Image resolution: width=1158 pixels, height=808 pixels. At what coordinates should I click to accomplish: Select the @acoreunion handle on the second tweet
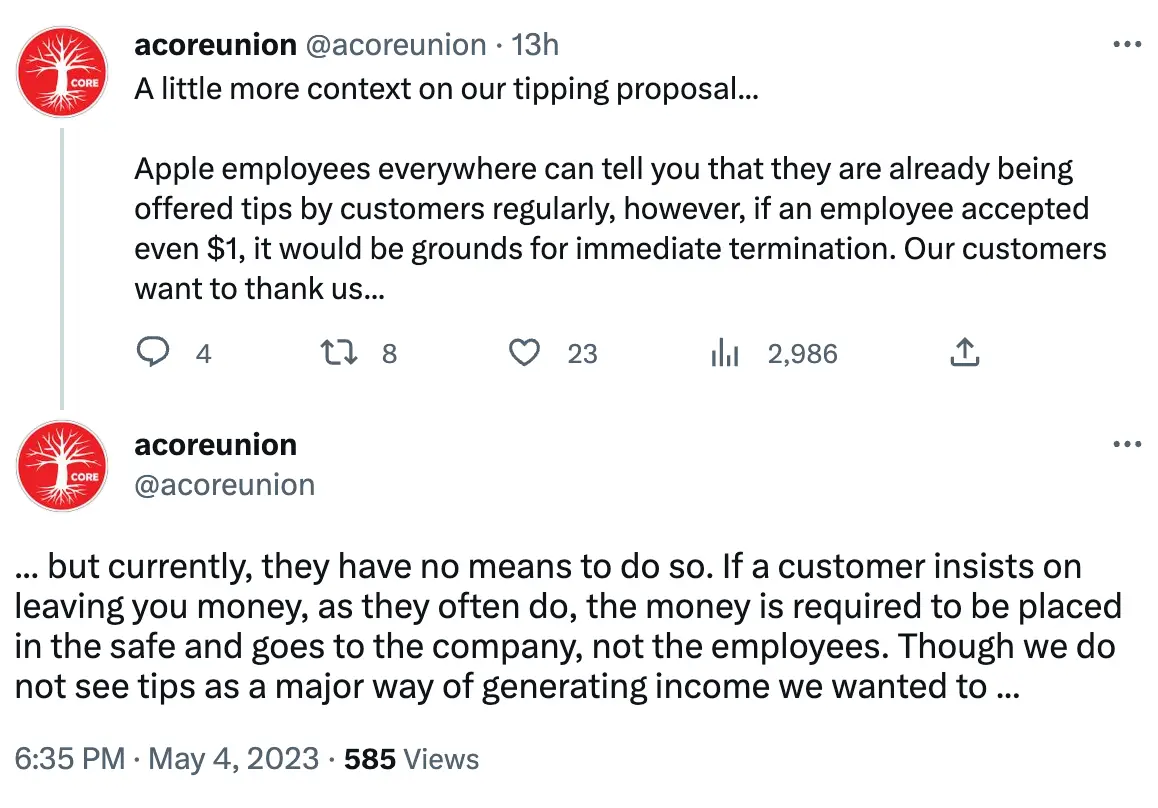[x=222, y=485]
